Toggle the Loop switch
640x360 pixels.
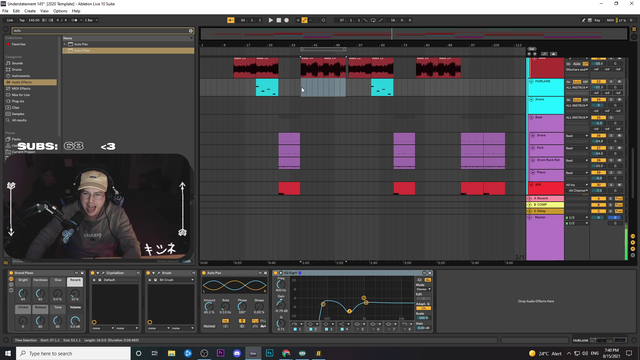373,20
